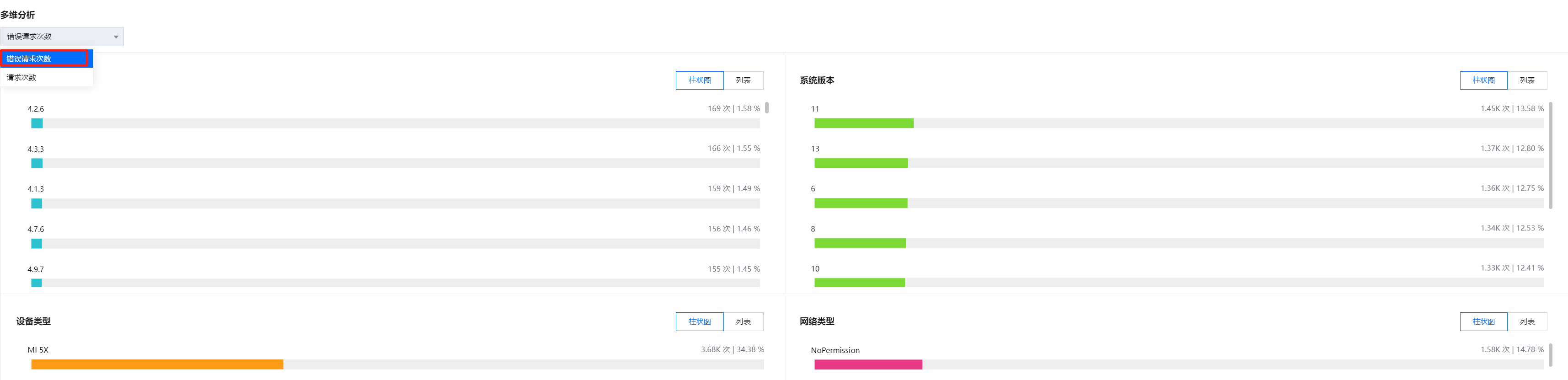Click the scrollbar in the 系统版本 panel

1550,155
